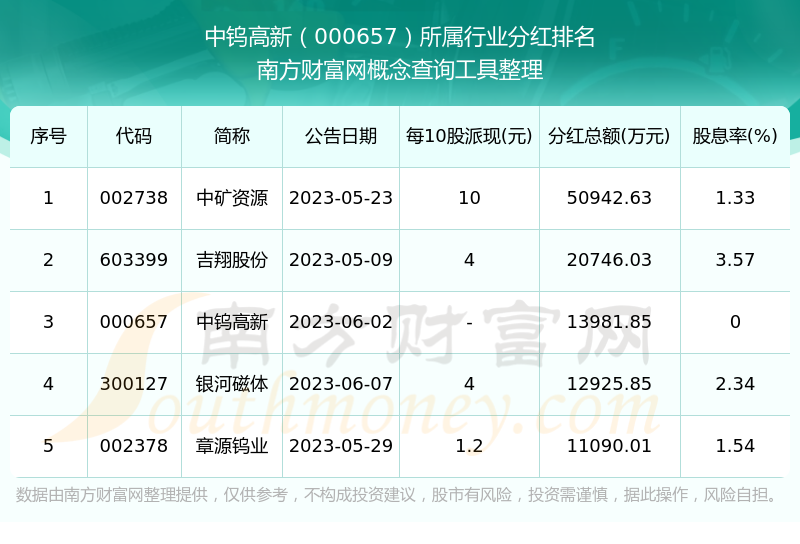Click the title text 中钨高新（000657）所属行业分红排名
Image resolution: width=800 pixels, height=544 pixels.
[400, 37]
